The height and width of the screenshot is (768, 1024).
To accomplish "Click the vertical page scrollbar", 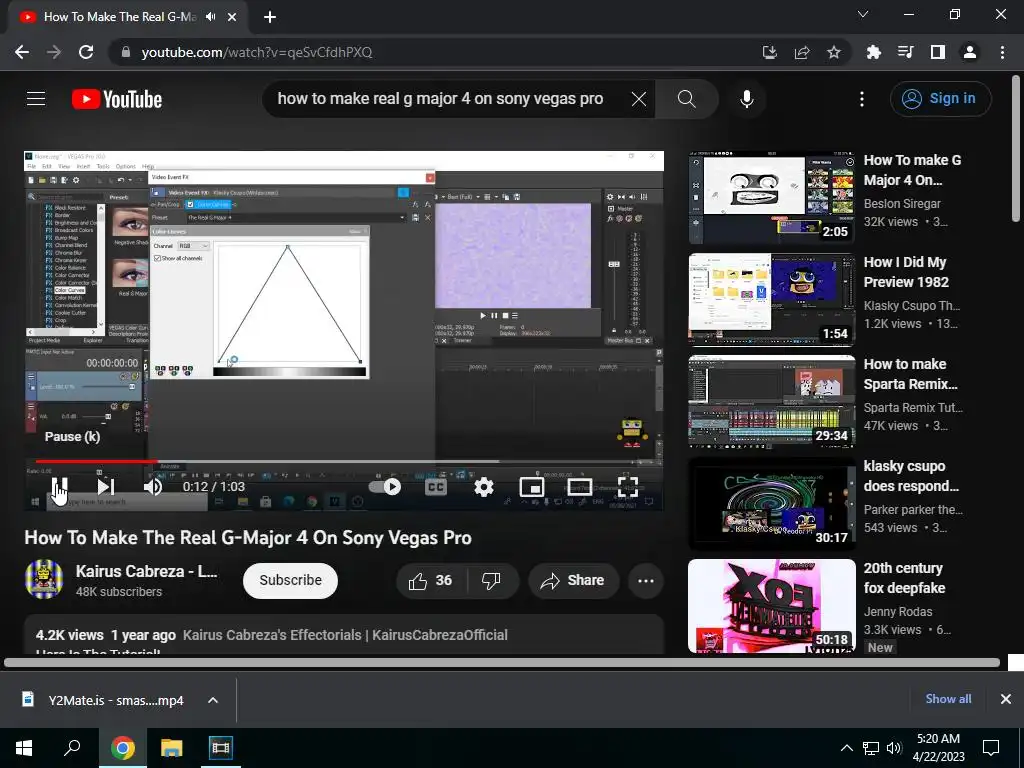I will [1016, 149].
